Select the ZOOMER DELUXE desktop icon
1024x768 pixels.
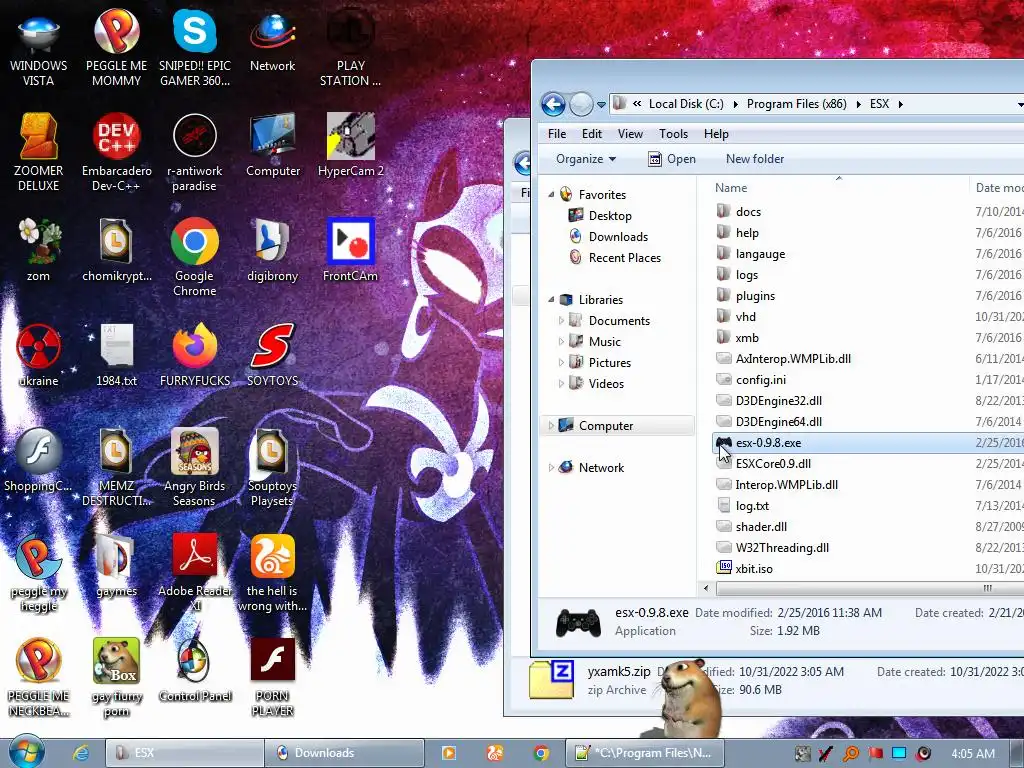tap(38, 152)
